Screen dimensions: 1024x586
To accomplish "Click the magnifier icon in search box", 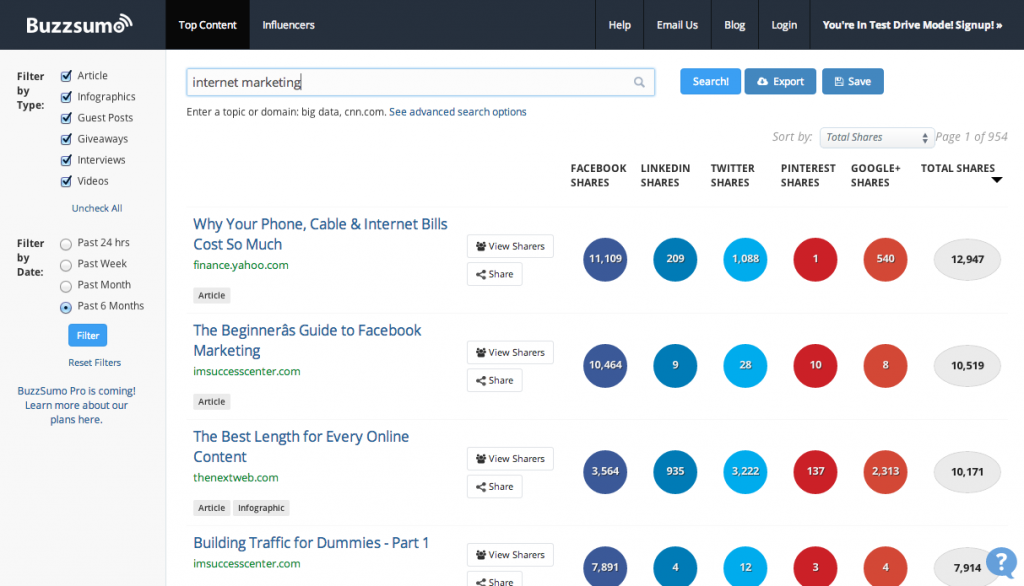I will coord(639,82).
